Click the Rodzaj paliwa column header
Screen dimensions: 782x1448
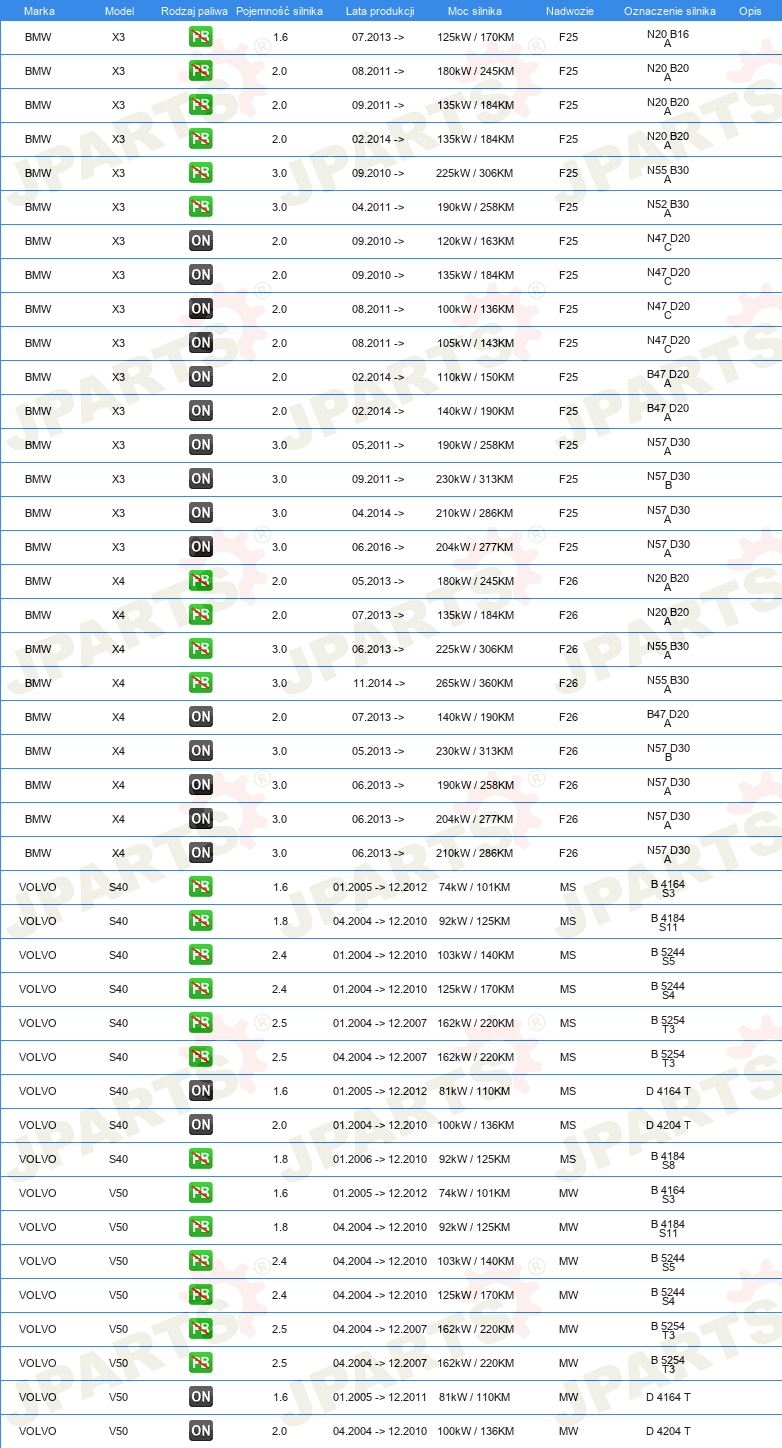[194, 11]
